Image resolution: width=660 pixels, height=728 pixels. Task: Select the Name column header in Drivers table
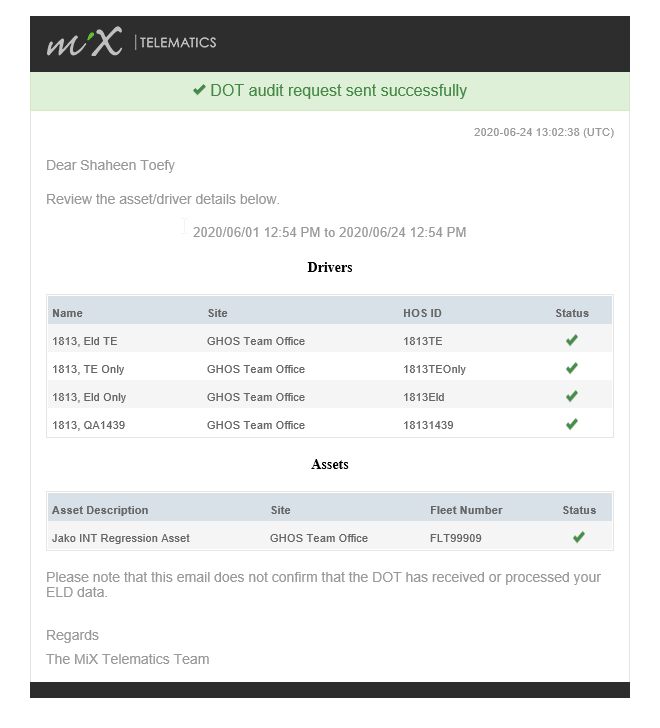coord(67,313)
